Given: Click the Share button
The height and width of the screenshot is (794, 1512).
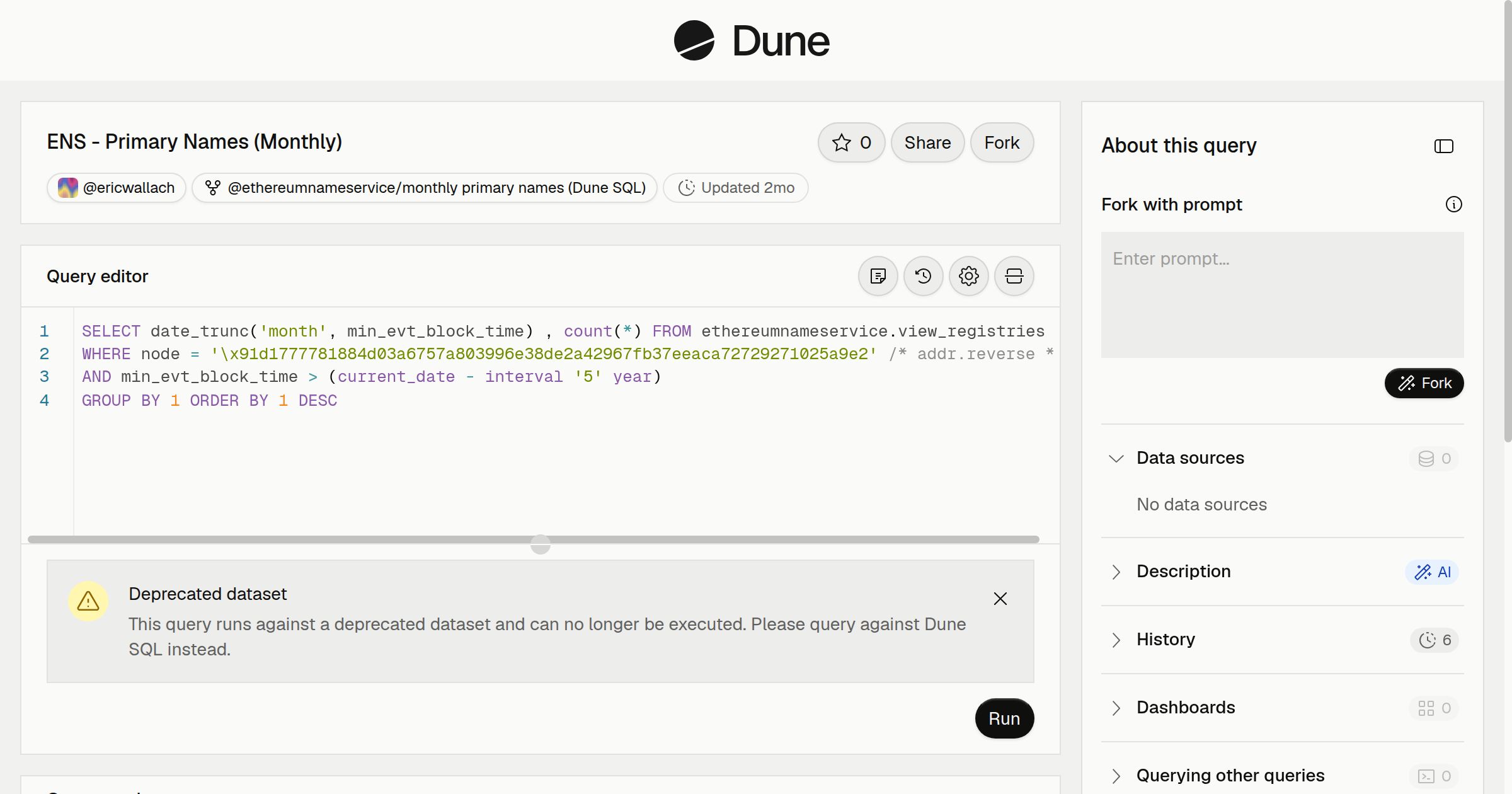Looking at the screenshot, I should click(927, 142).
